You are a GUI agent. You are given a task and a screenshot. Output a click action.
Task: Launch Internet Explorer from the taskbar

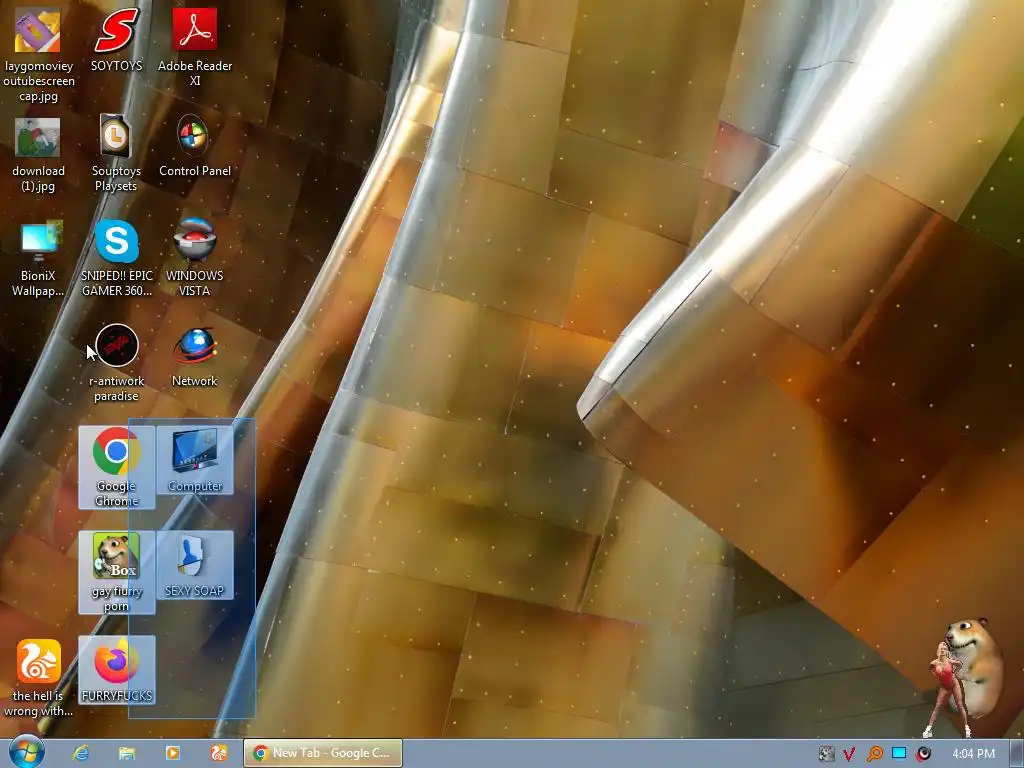[80, 753]
